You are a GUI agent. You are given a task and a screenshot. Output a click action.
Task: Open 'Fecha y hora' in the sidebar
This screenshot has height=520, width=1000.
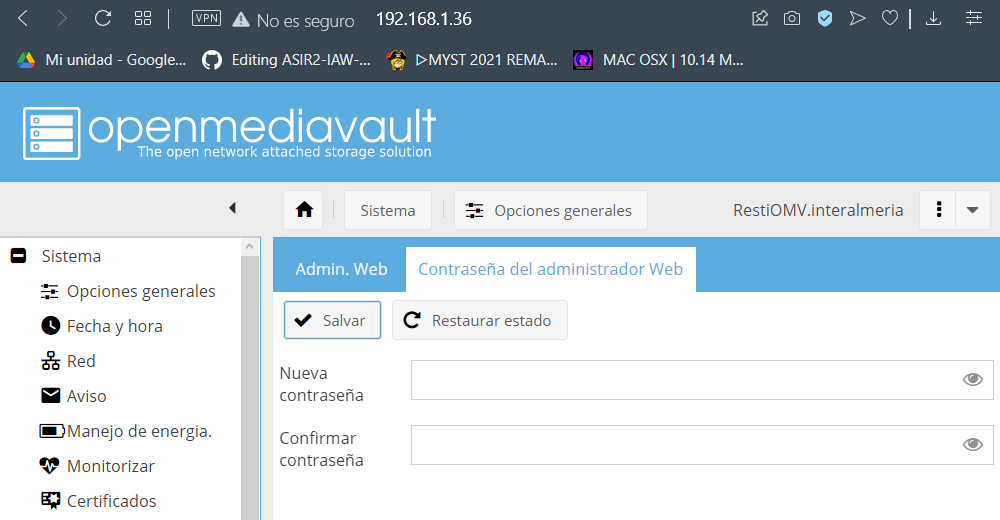click(101, 326)
